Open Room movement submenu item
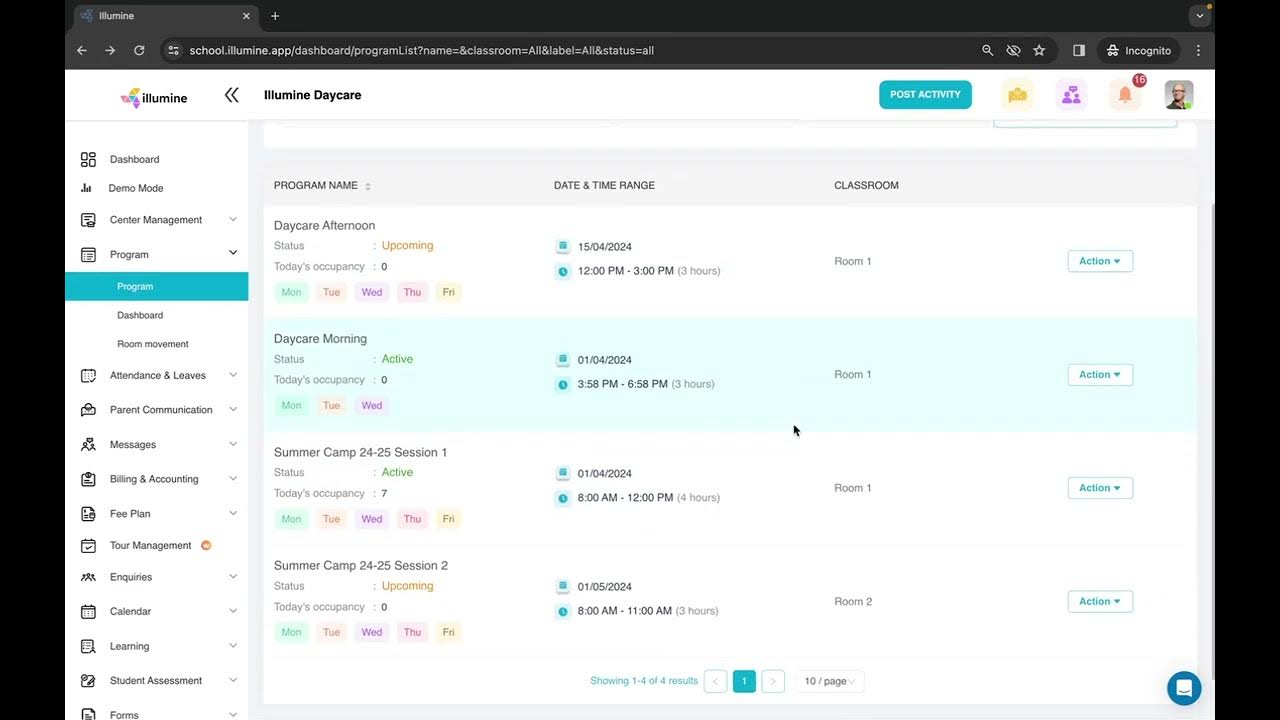 (x=153, y=344)
